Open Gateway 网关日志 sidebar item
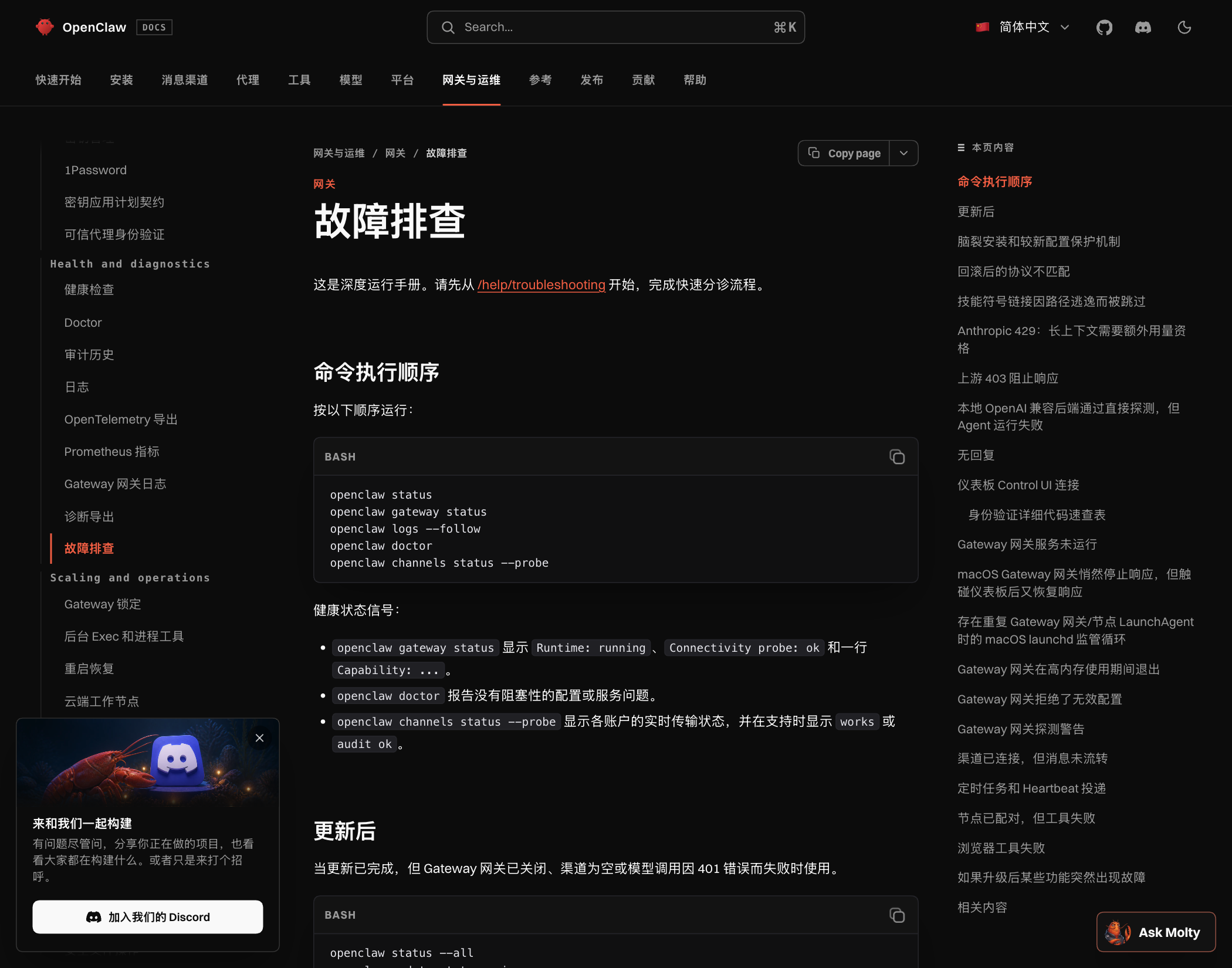This screenshot has width=1232, height=968. 115,484
